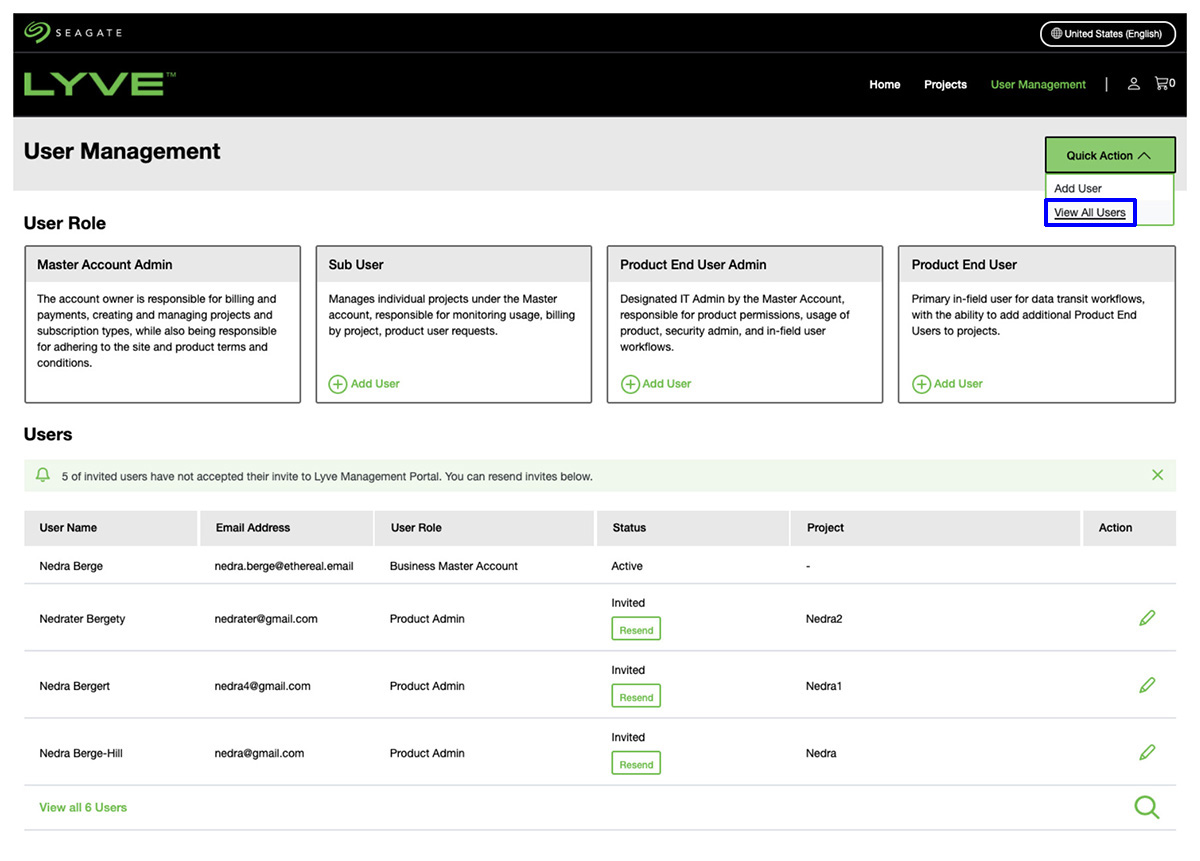Click the Nedra1 project cell

pyautogui.click(x=824, y=686)
